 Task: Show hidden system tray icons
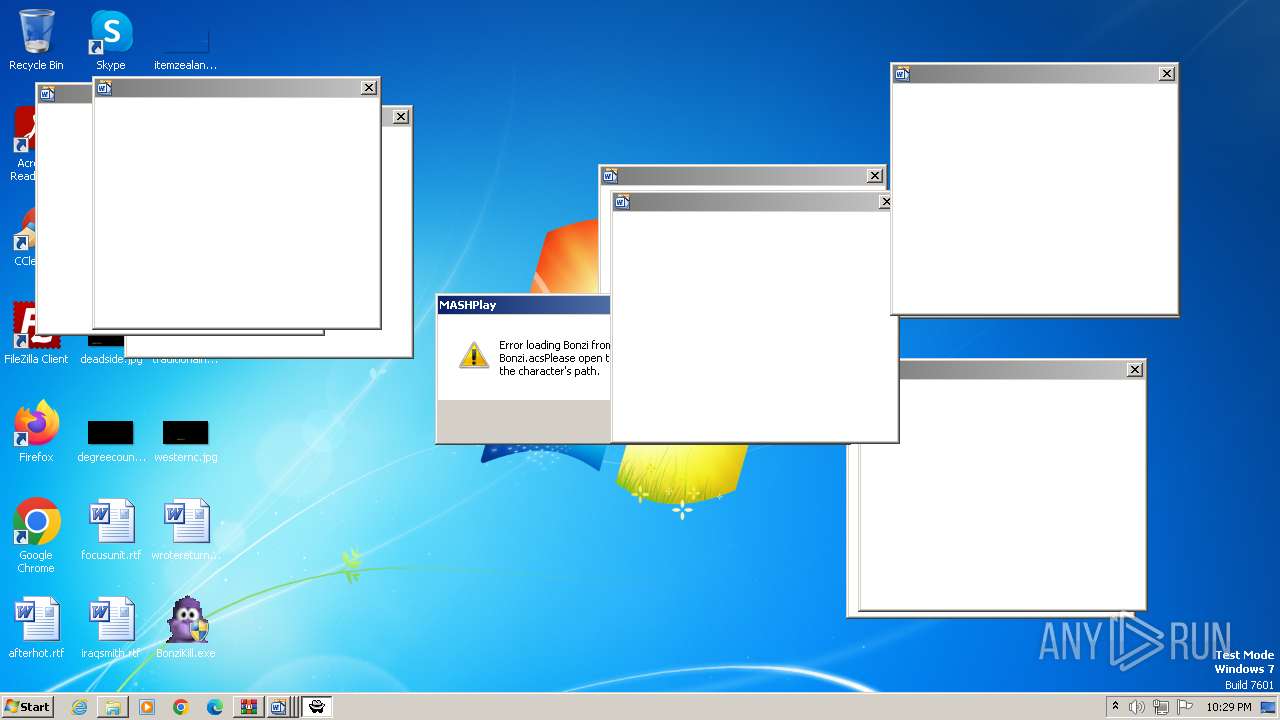1116,707
